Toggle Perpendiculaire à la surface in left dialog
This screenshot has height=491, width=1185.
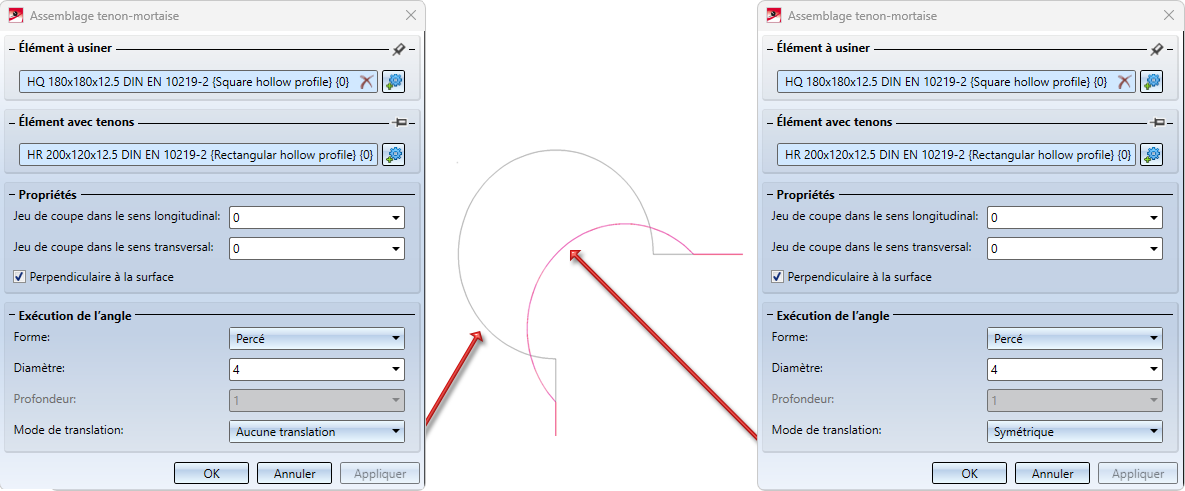(19, 277)
